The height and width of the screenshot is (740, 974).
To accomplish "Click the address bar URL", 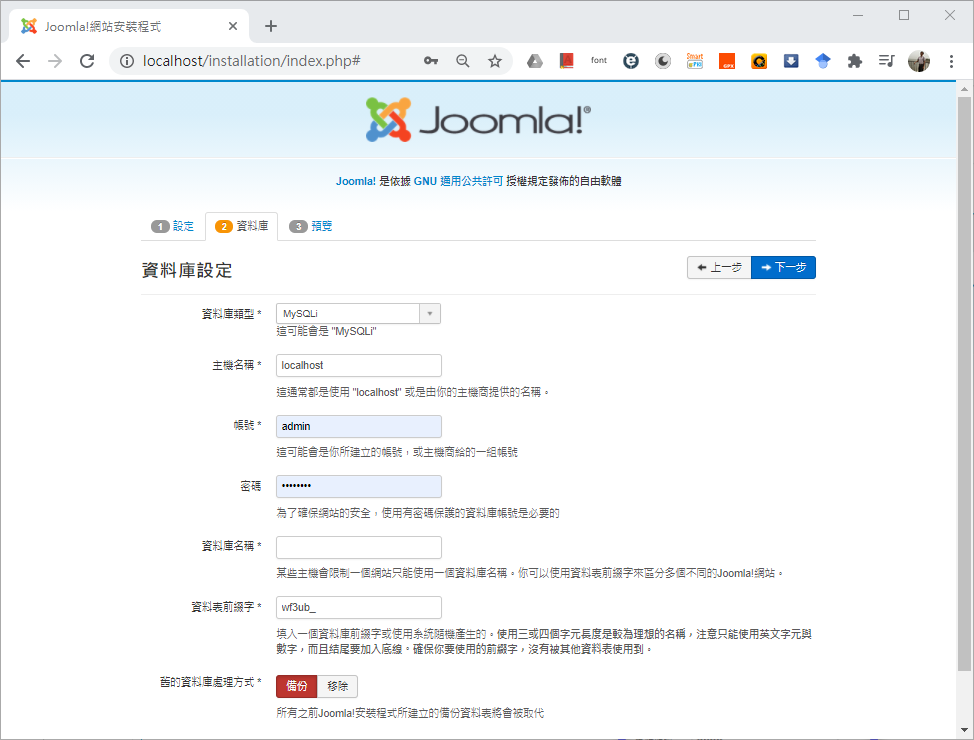I will pyautogui.click(x=252, y=61).
